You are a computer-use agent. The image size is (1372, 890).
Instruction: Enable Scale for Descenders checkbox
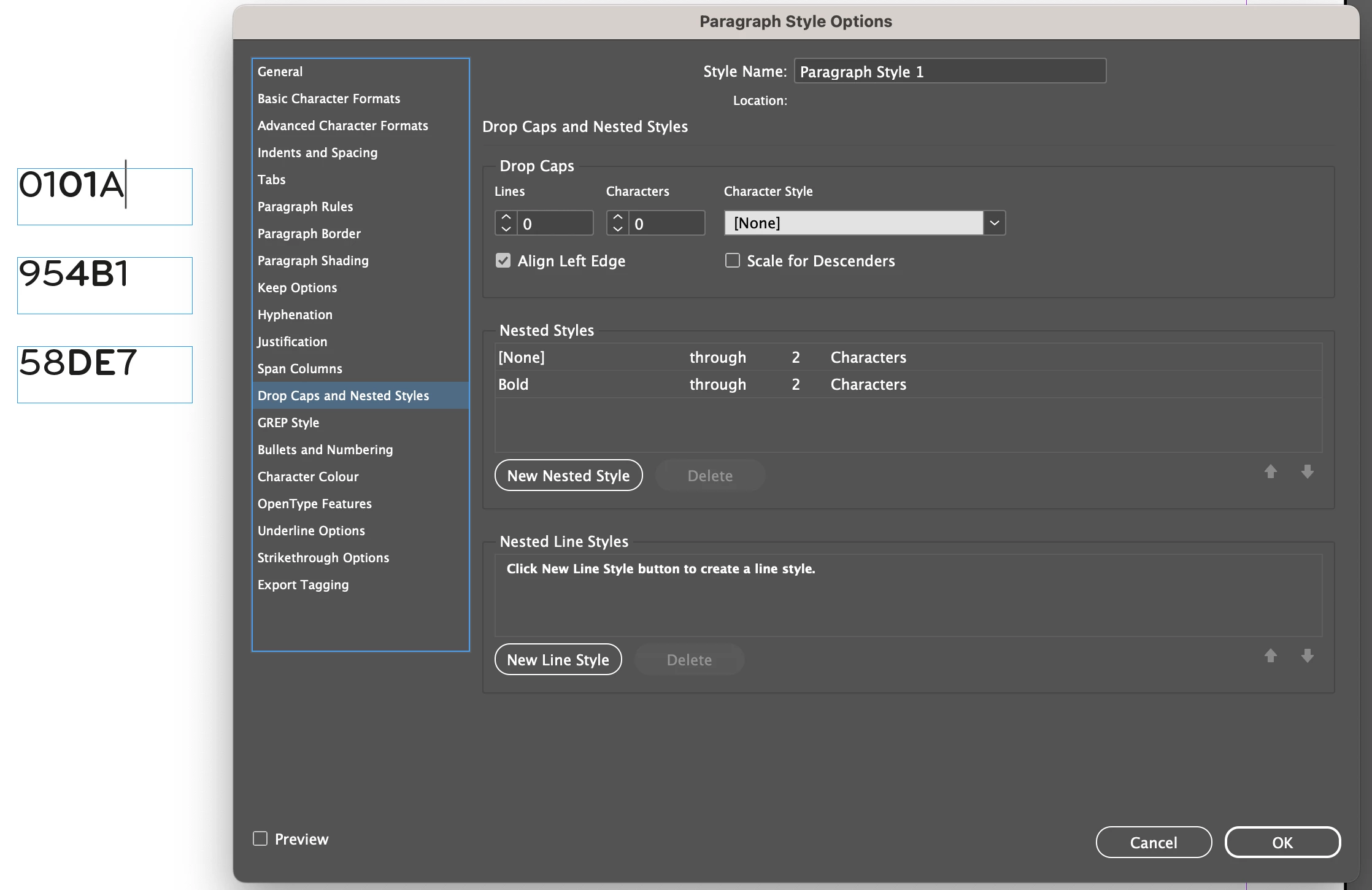click(x=733, y=261)
